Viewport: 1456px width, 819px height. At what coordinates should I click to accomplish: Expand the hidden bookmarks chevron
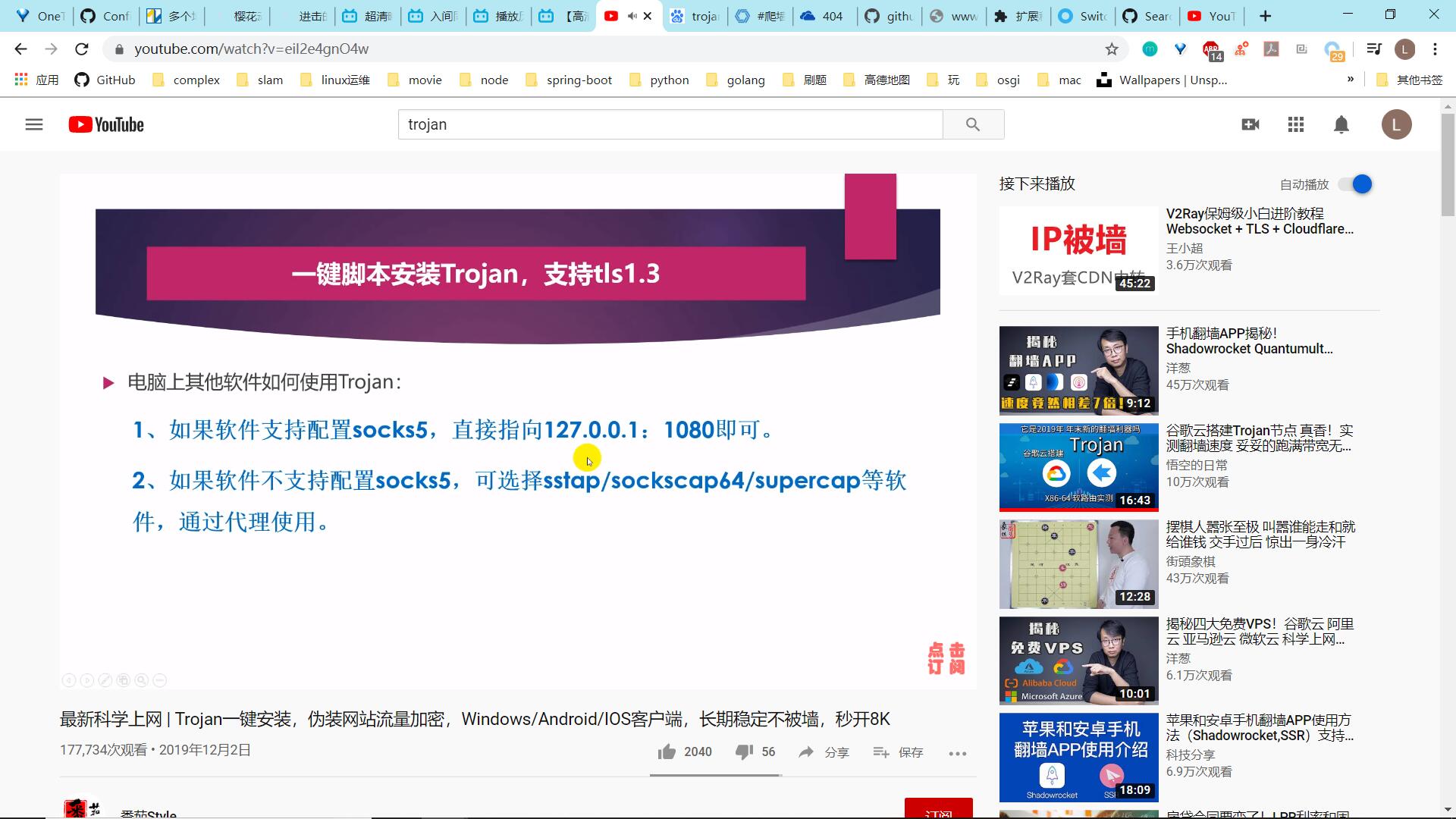tap(1350, 80)
